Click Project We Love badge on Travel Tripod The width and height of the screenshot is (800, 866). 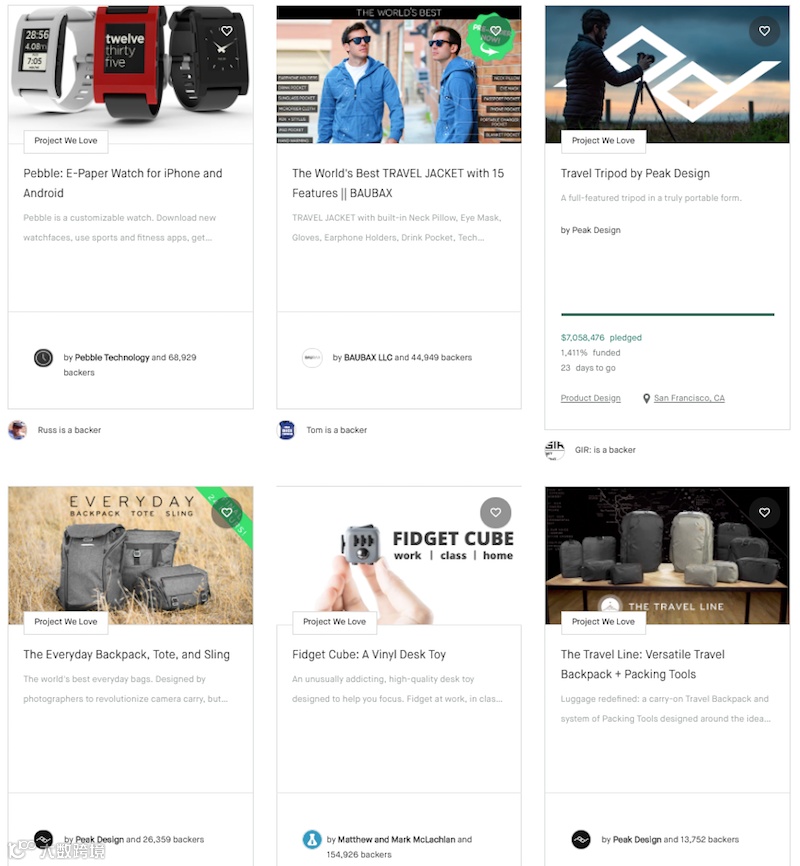pos(603,141)
